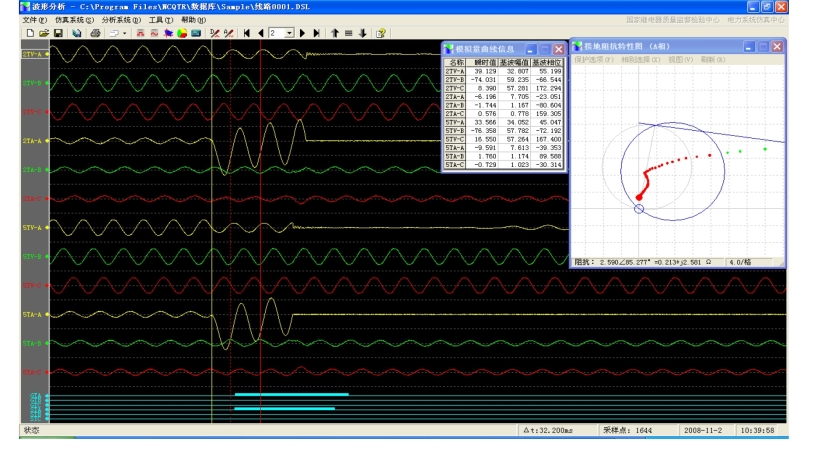The height and width of the screenshot is (449, 825).
Task: Select the 5TV-B row in curve info table
Action: [455, 130]
